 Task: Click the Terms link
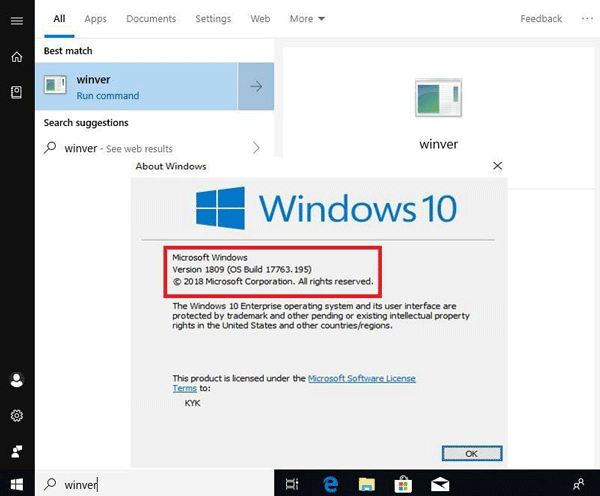(184, 388)
